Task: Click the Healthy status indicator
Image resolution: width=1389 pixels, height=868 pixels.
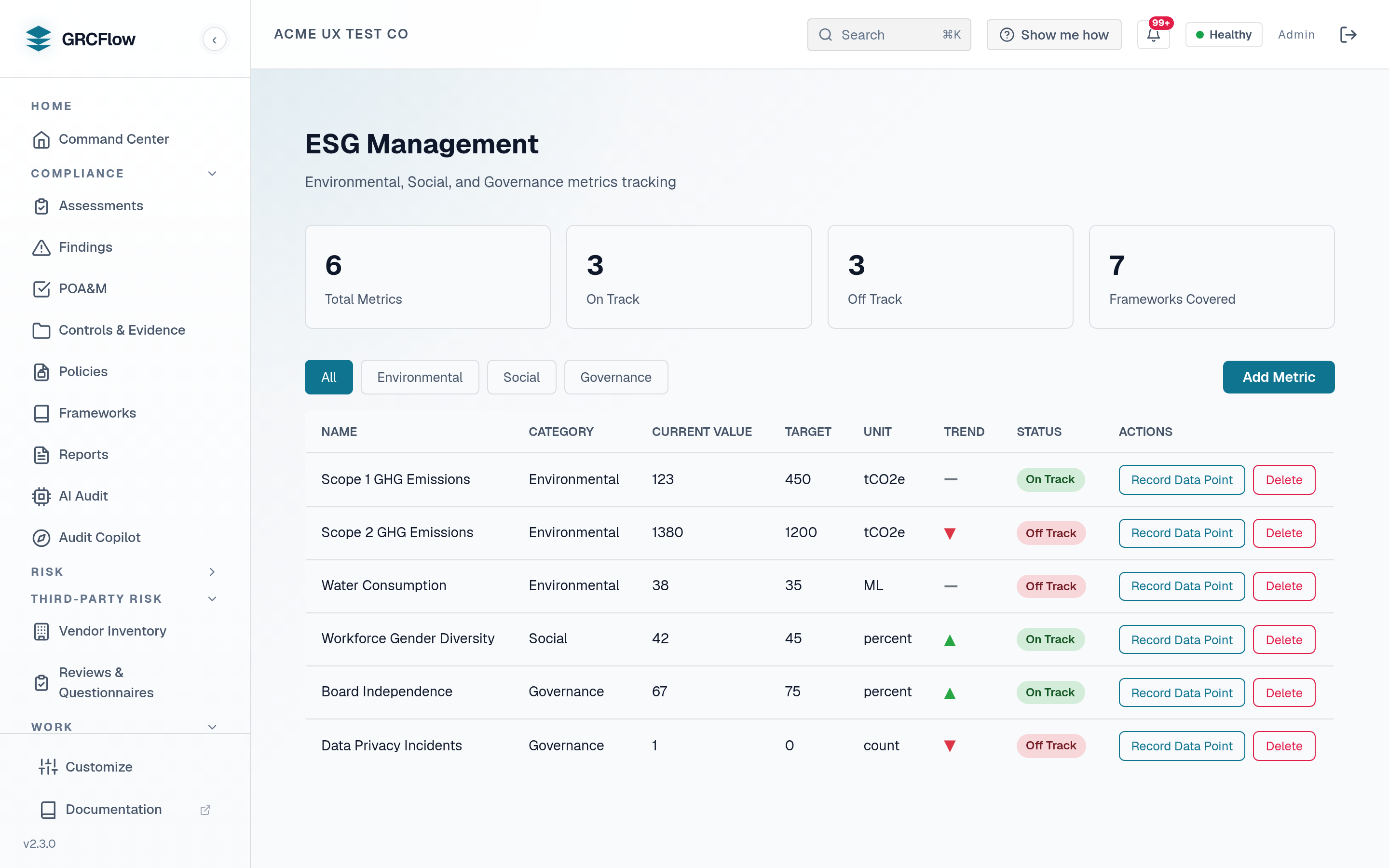Action: (1224, 34)
